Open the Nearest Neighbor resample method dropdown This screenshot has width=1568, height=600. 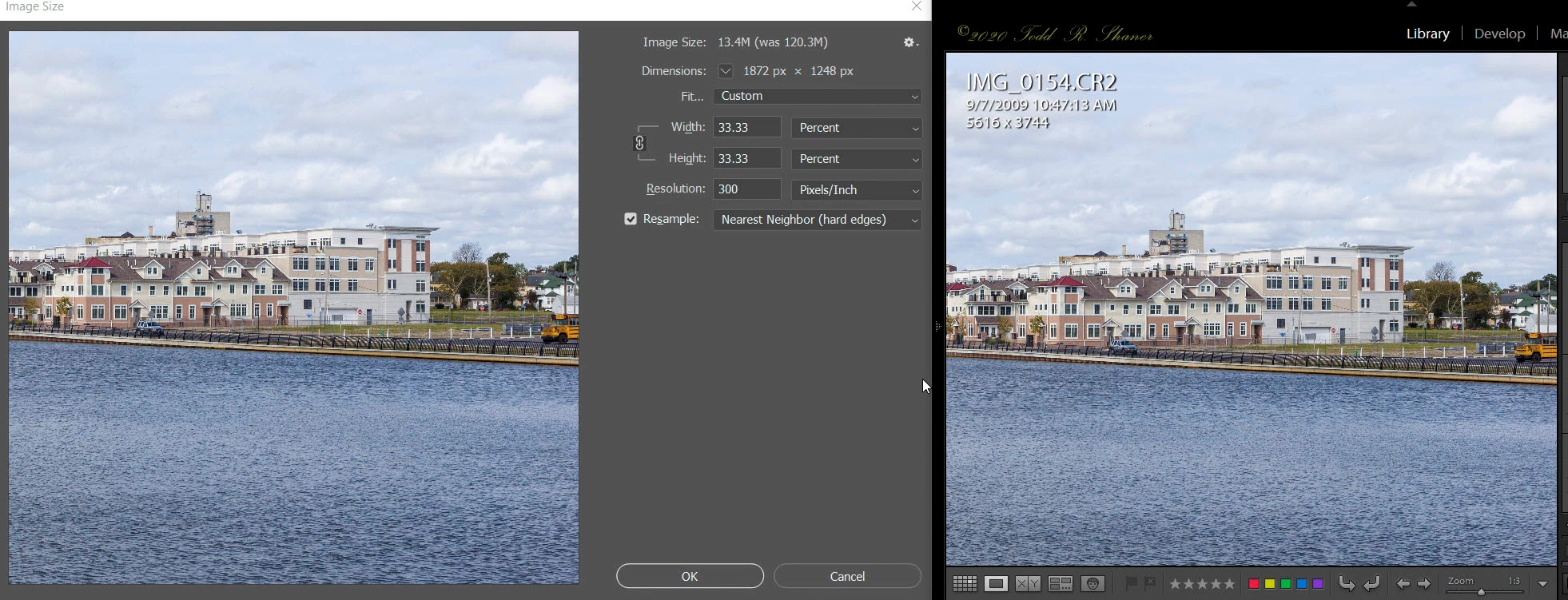(818, 220)
